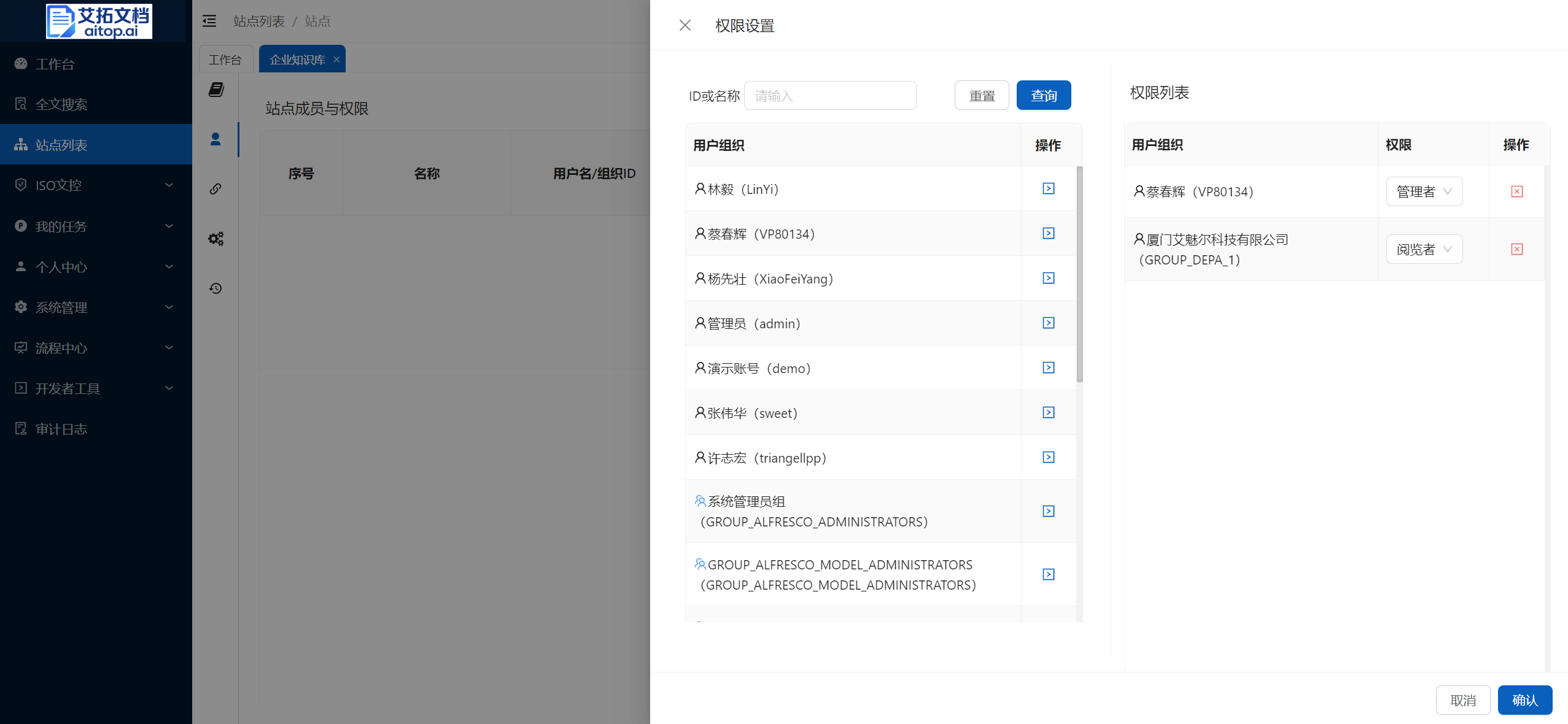Add 管理员 (admin) to permission list
Image resolution: width=1568 pixels, height=724 pixels.
(1048, 323)
